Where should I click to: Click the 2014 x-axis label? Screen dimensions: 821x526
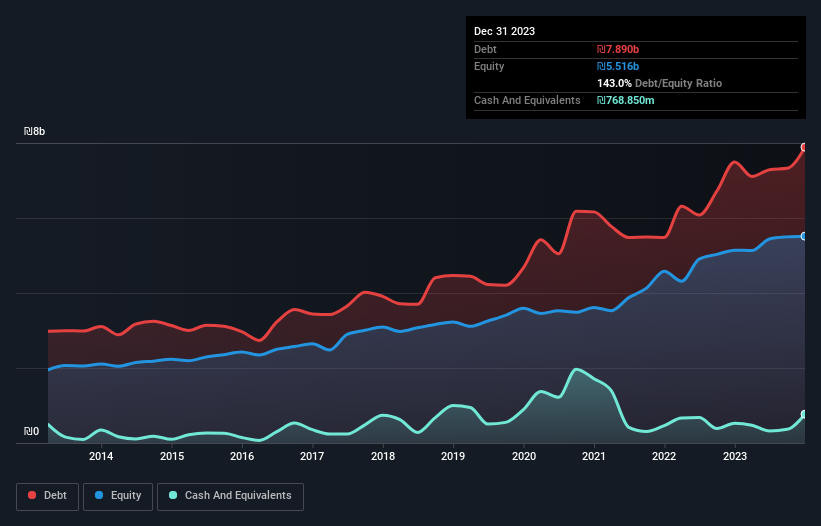pos(101,457)
